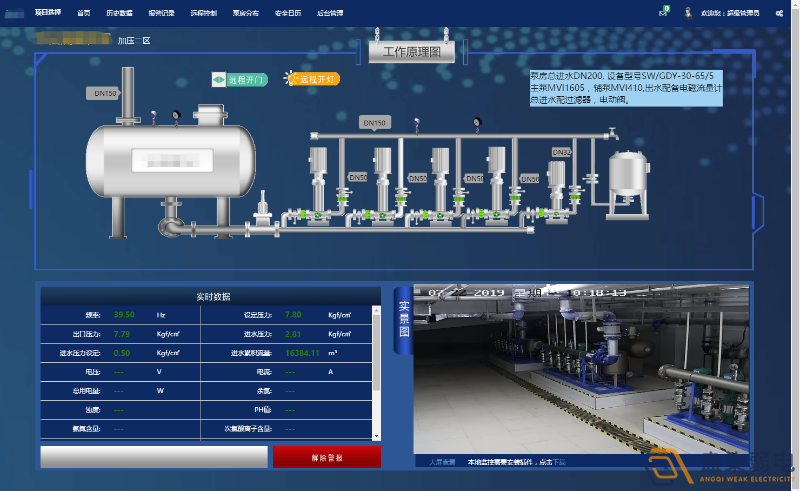Click the message notification icon in header
Screen dimensions: 800x491
(x=664, y=12)
